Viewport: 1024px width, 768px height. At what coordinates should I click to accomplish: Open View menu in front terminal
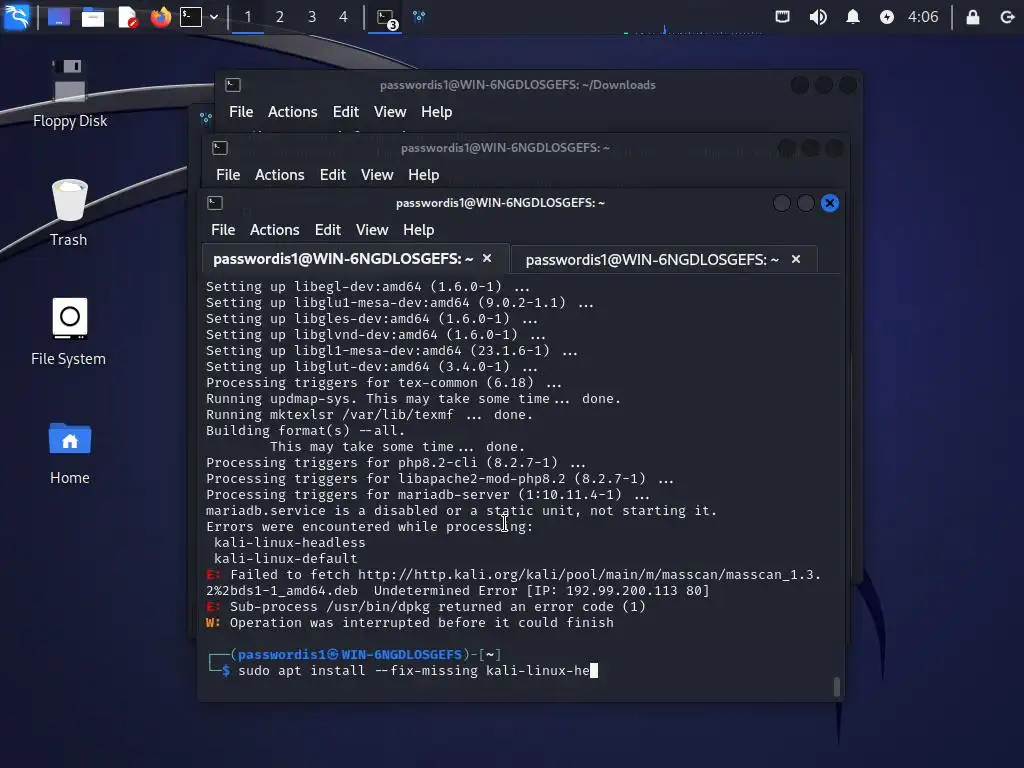(x=372, y=230)
